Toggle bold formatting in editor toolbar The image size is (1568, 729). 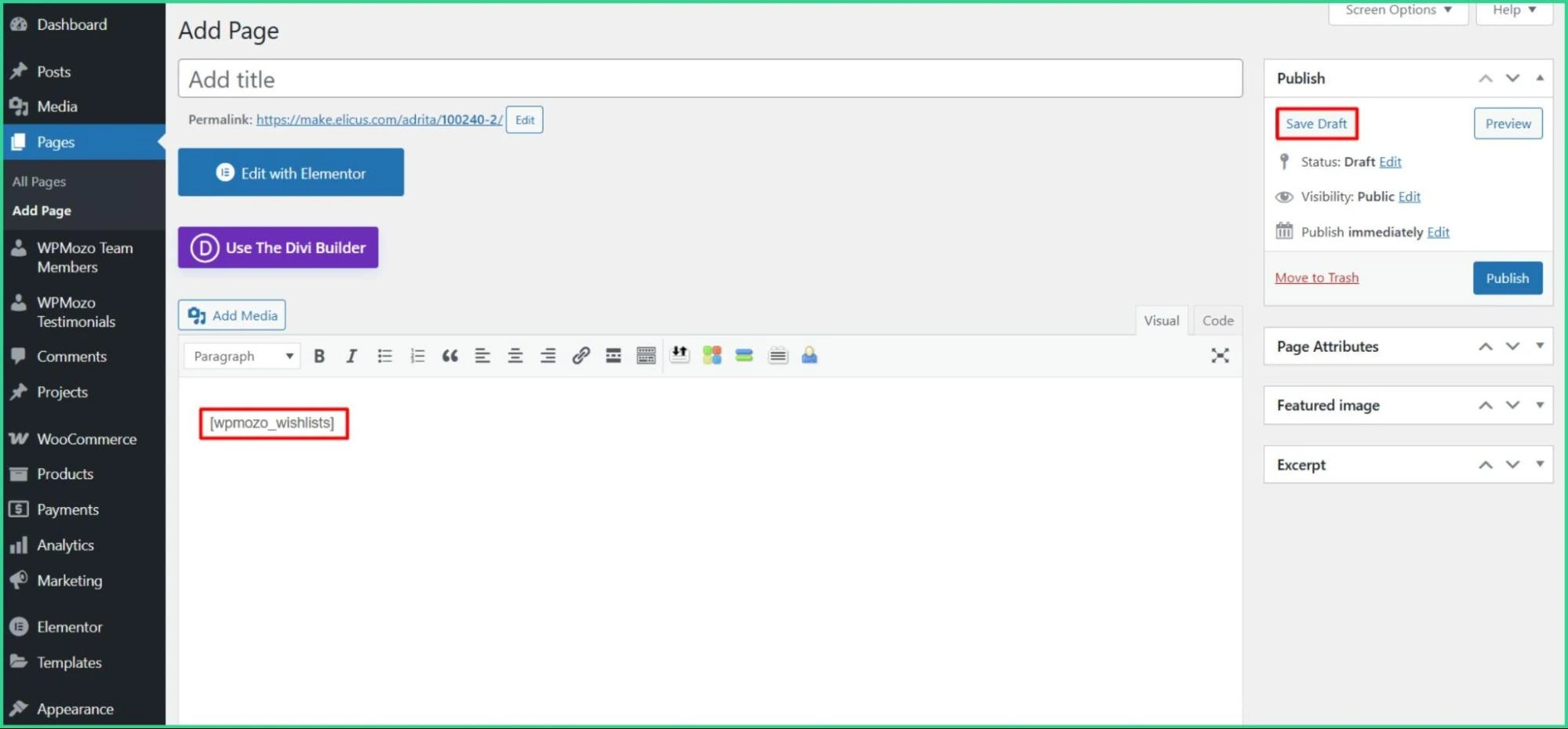coord(319,356)
